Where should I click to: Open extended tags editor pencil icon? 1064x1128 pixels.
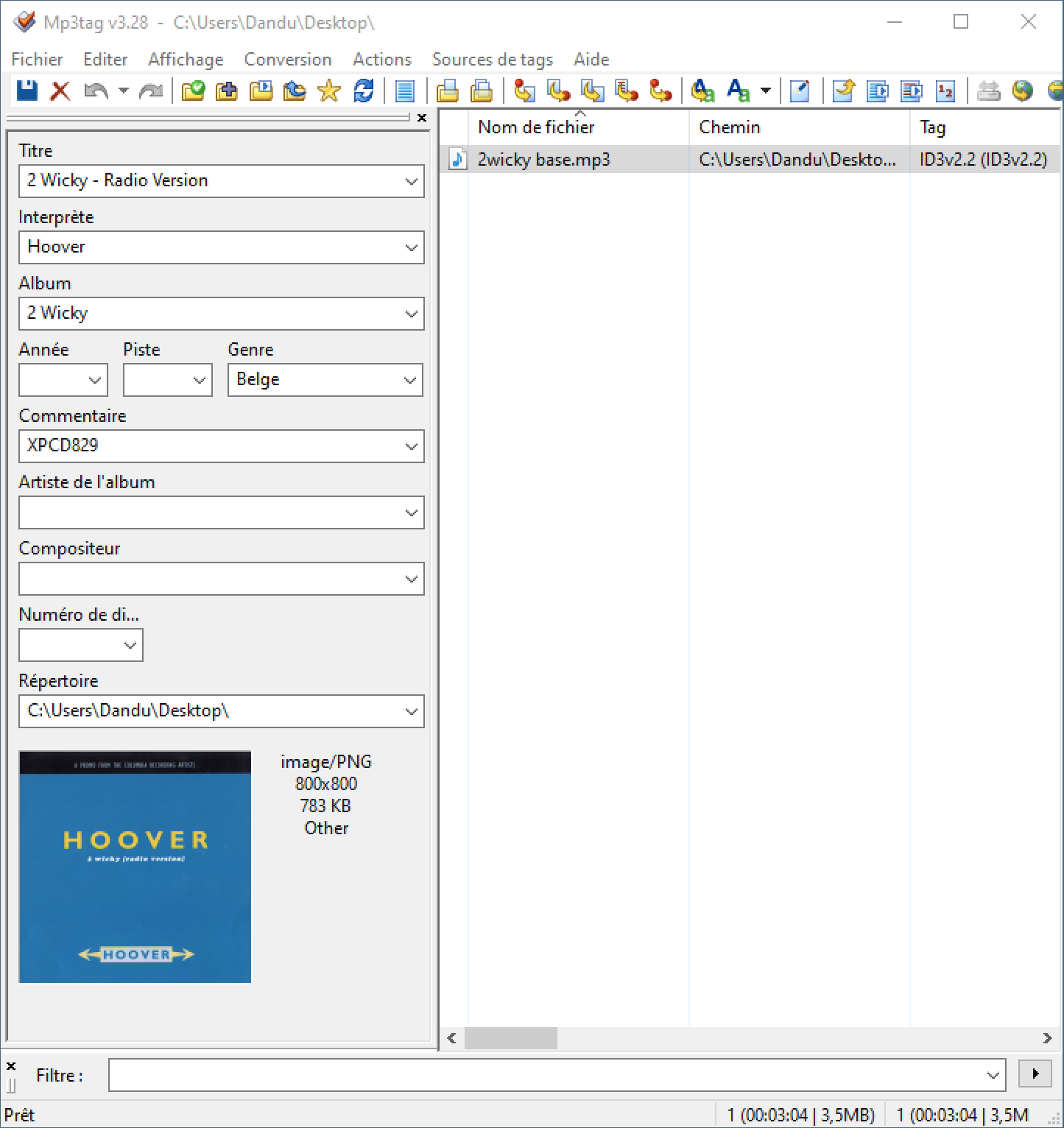[x=800, y=91]
